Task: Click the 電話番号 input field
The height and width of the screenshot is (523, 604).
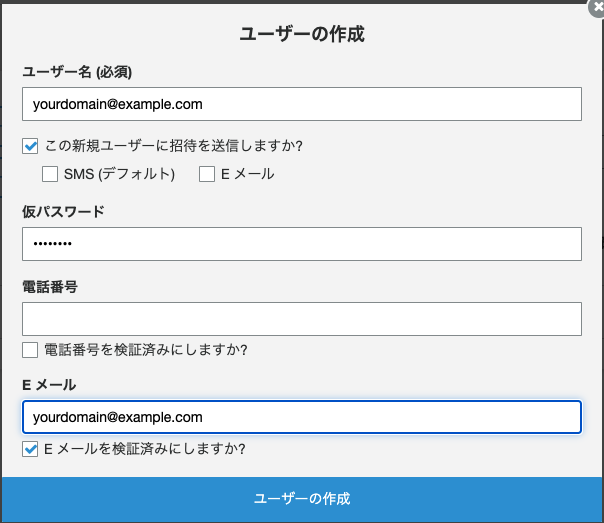Action: (x=302, y=319)
